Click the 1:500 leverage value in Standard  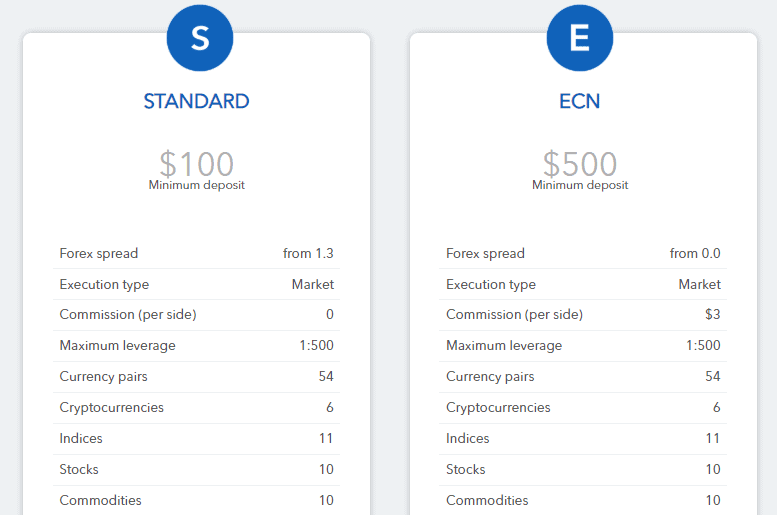[x=316, y=345]
